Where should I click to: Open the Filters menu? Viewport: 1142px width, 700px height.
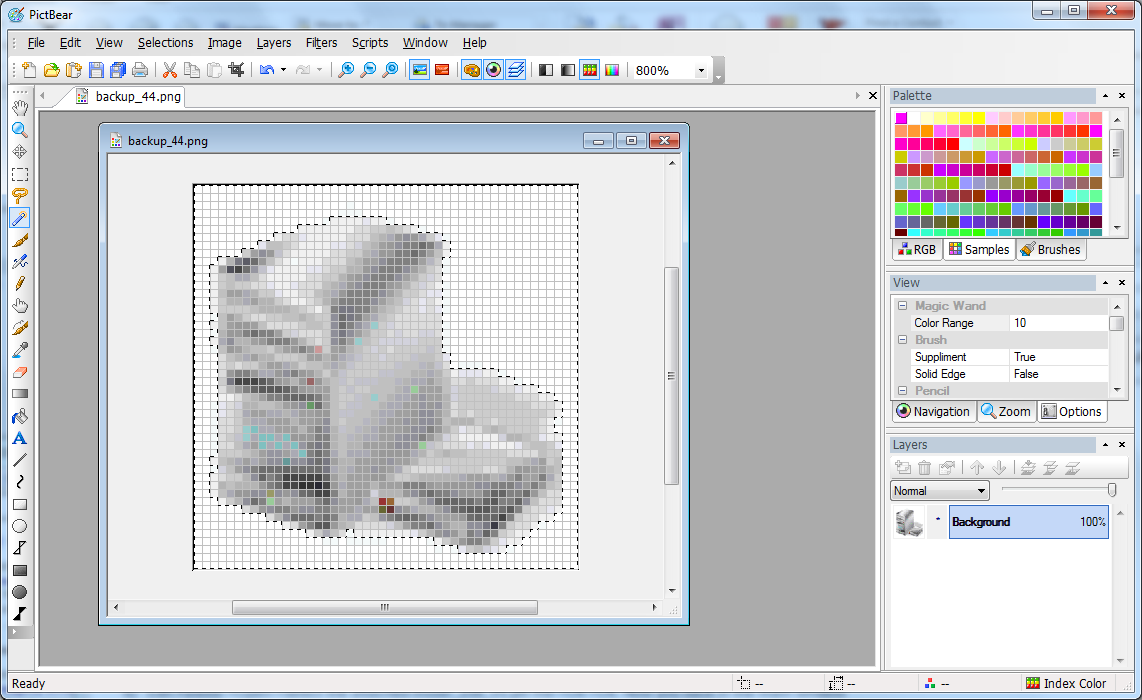point(321,43)
